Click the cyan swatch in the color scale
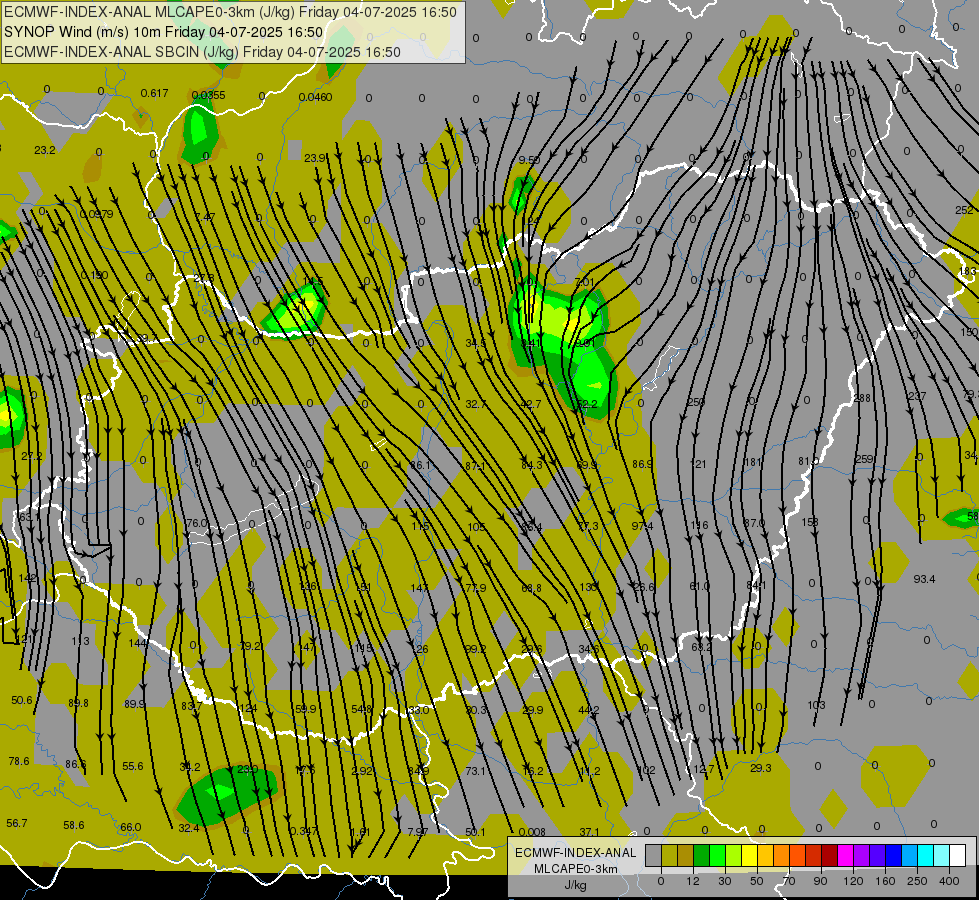979x900 pixels. click(x=925, y=855)
